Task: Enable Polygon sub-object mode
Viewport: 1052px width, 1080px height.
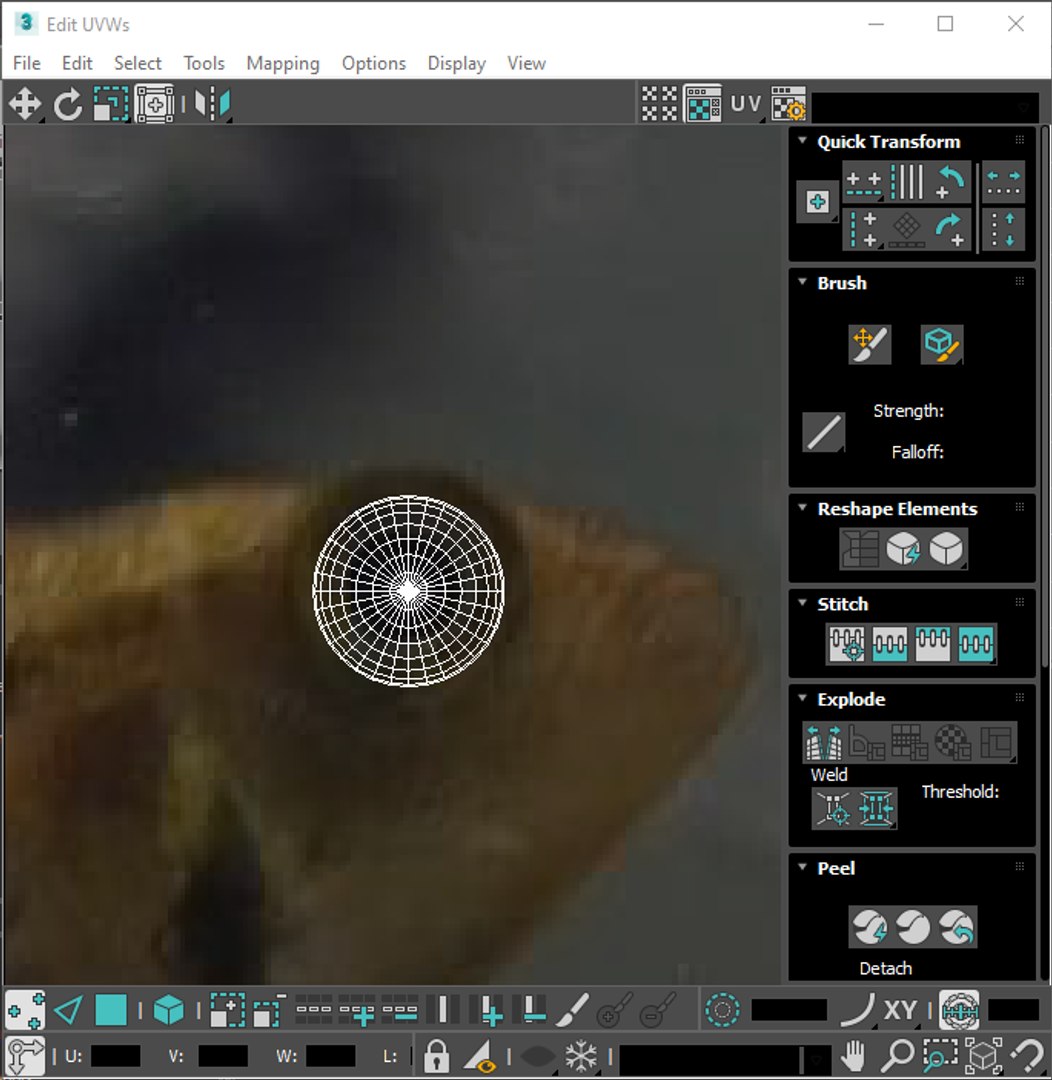Action: tap(111, 1010)
